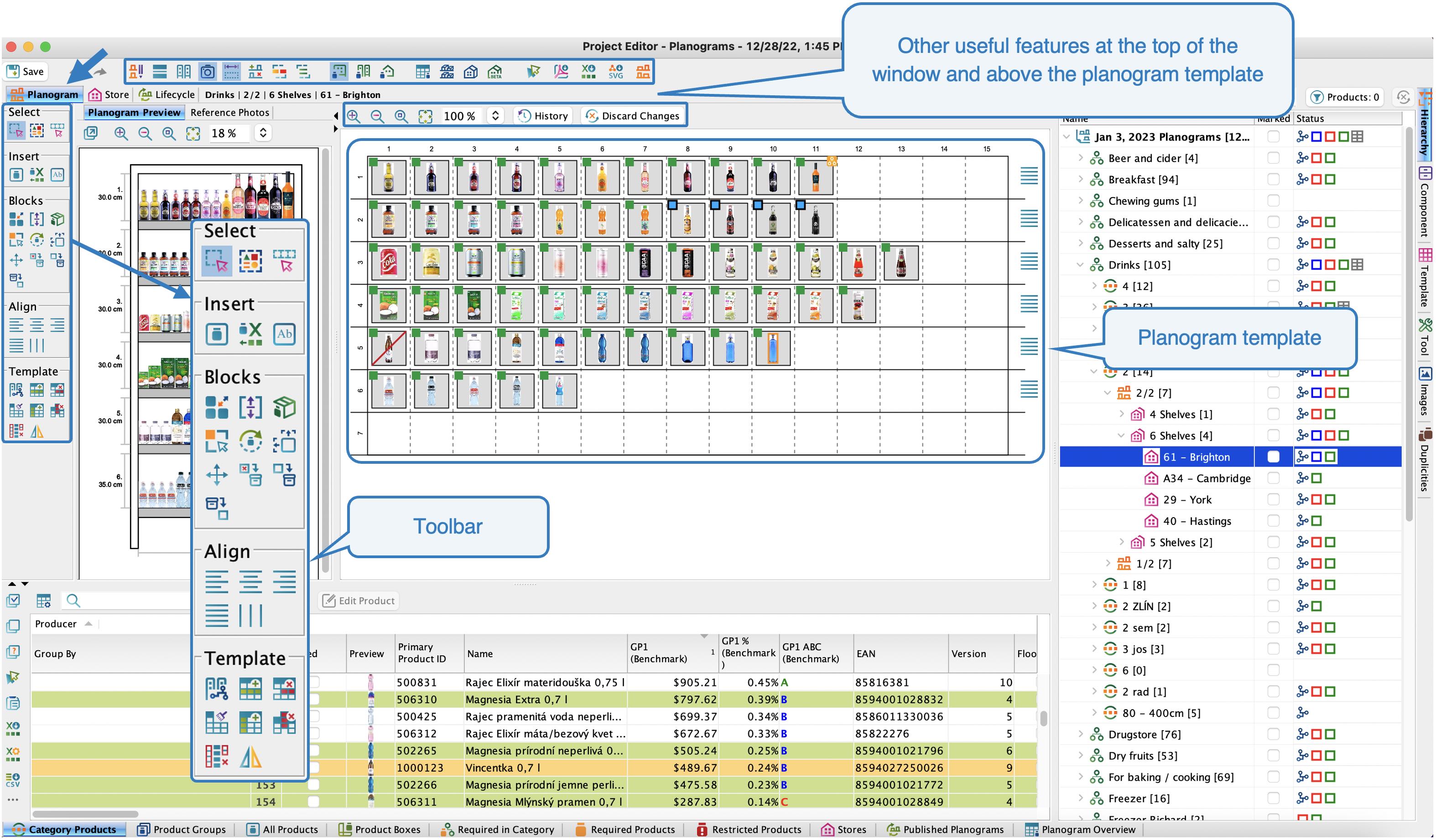Click the table view icon in top toolbar
This screenshot has width=1436, height=840.
[x=423, y=72]
